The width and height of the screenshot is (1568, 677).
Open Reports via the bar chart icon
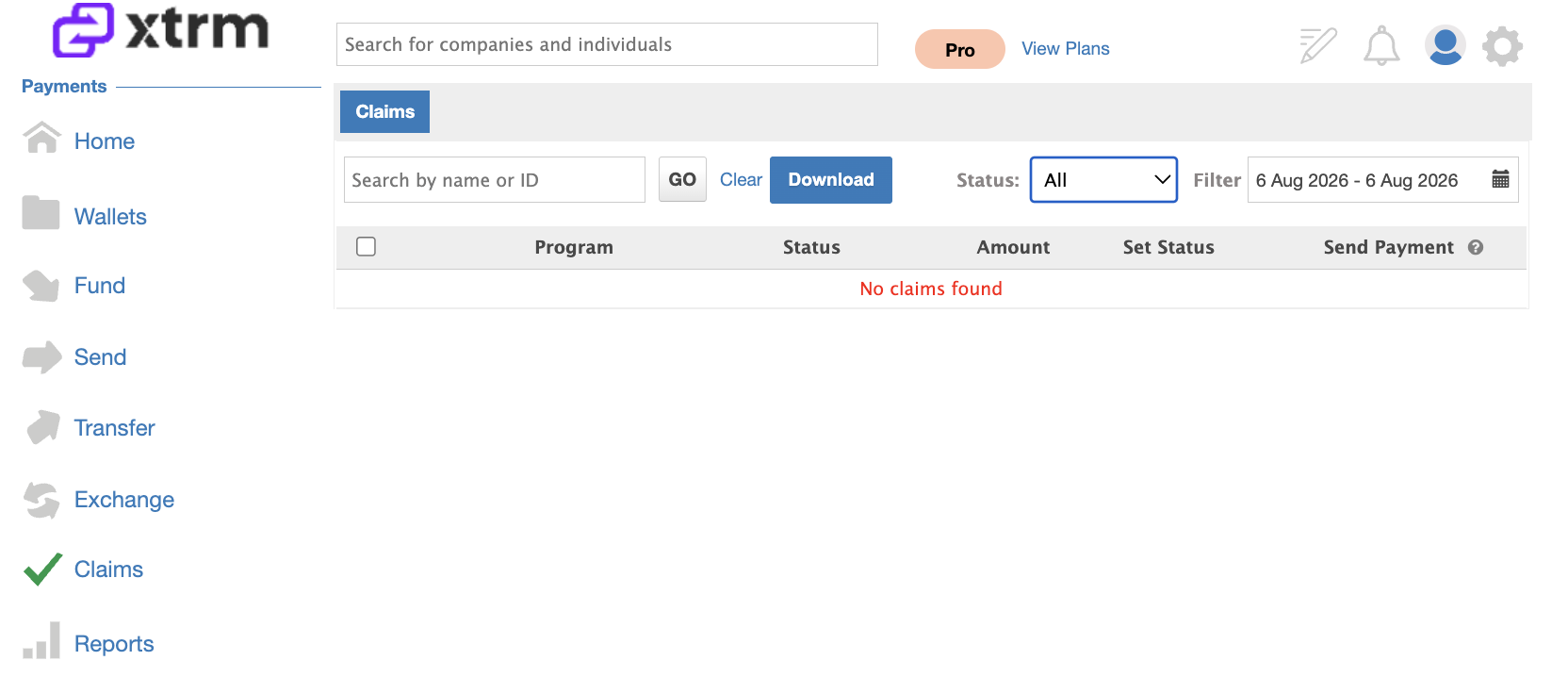point(41,640)
